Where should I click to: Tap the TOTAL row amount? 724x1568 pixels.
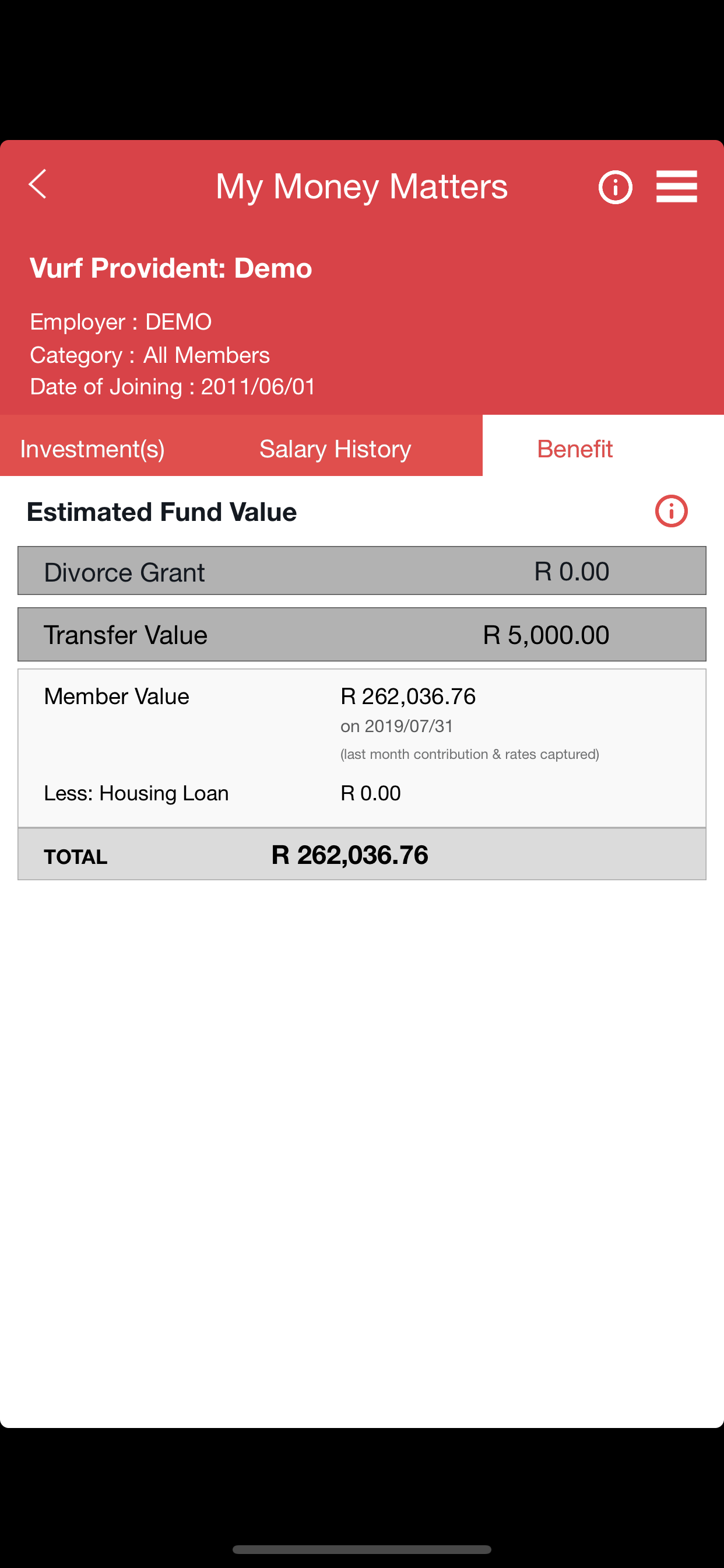click(350, 855)
